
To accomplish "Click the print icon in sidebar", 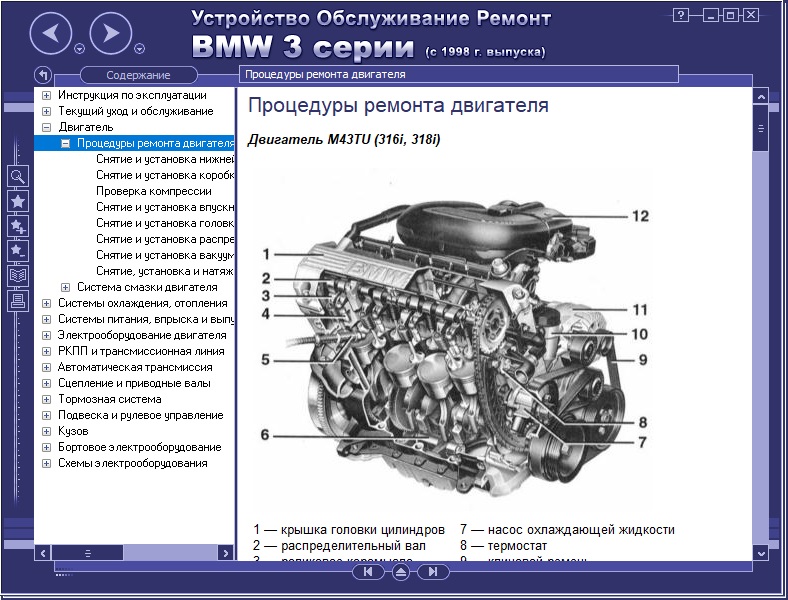I will [18, 300].
